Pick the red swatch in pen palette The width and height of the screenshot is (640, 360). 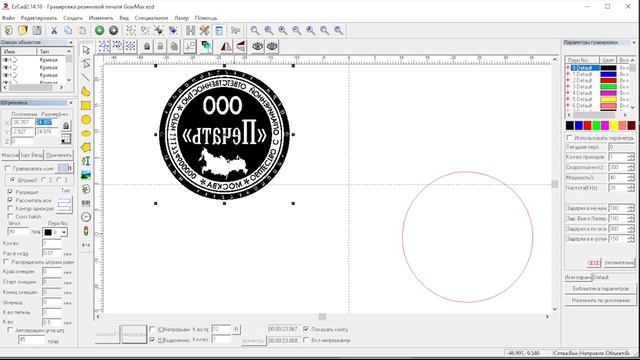tap(587, 125)
